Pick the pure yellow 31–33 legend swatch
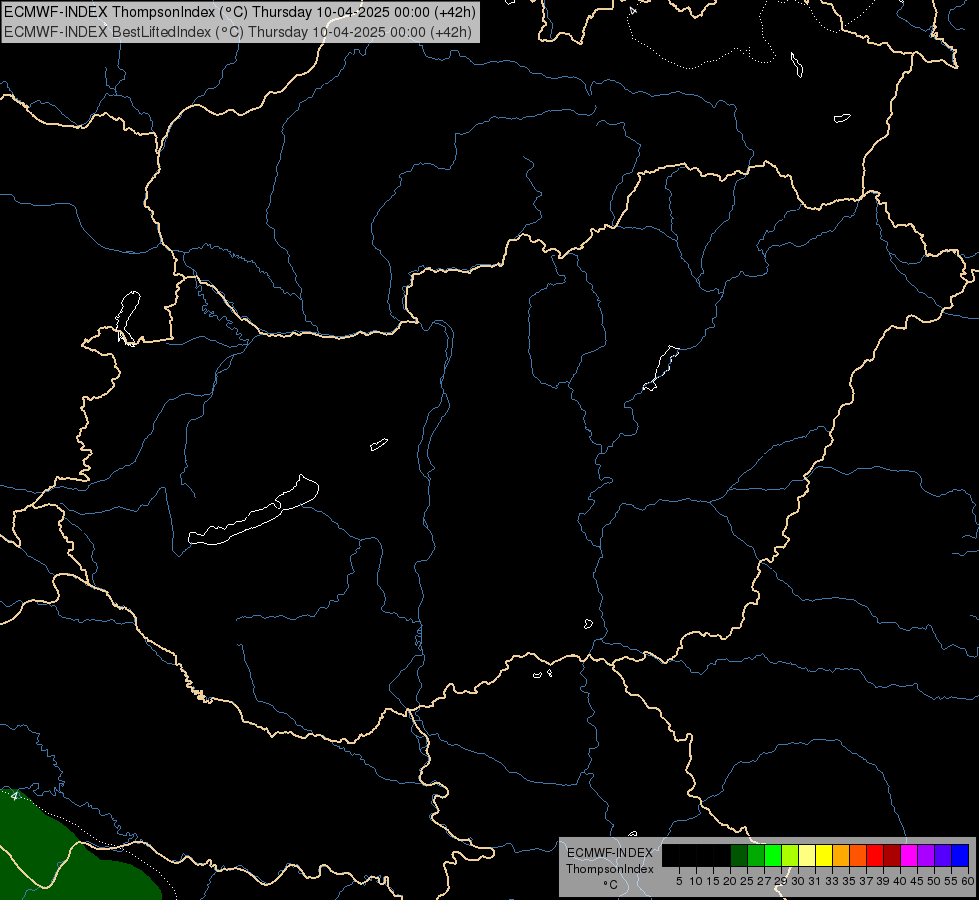 click(x=824, y=855)
